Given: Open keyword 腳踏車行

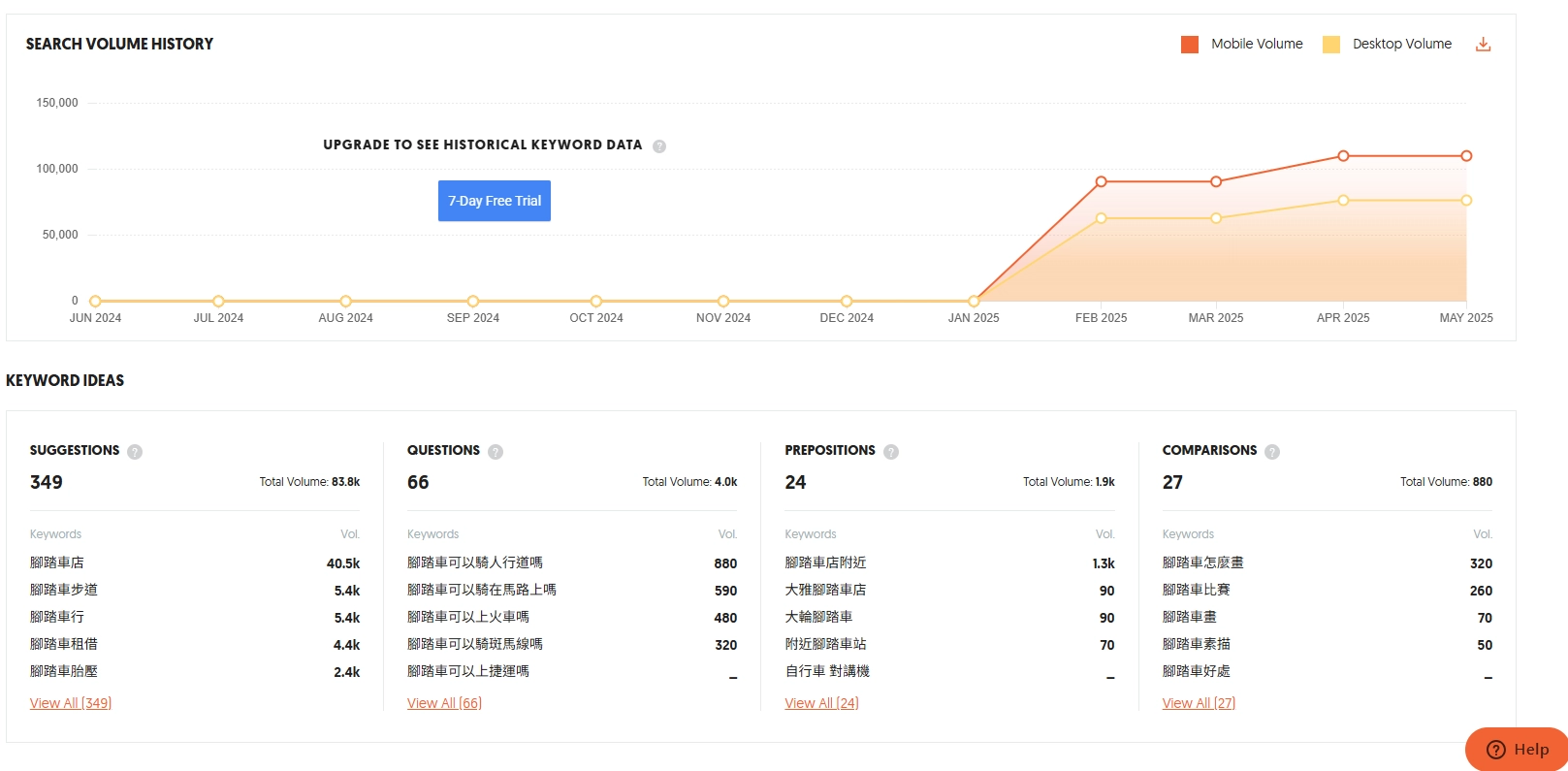Looking at the screenshot, I should point(57,617).
